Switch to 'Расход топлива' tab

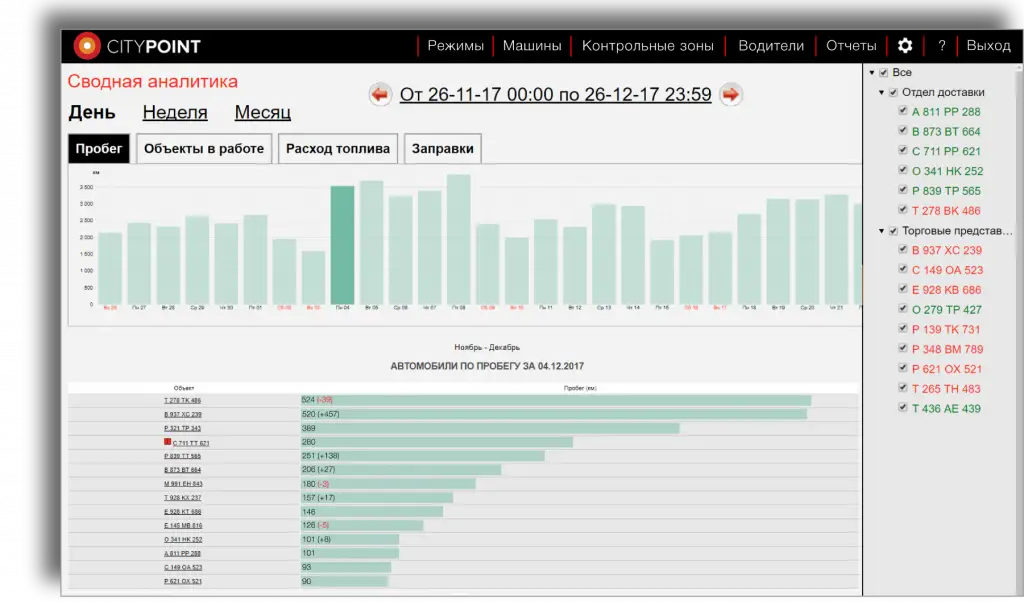pyautogui.click(x=338, y=149)
